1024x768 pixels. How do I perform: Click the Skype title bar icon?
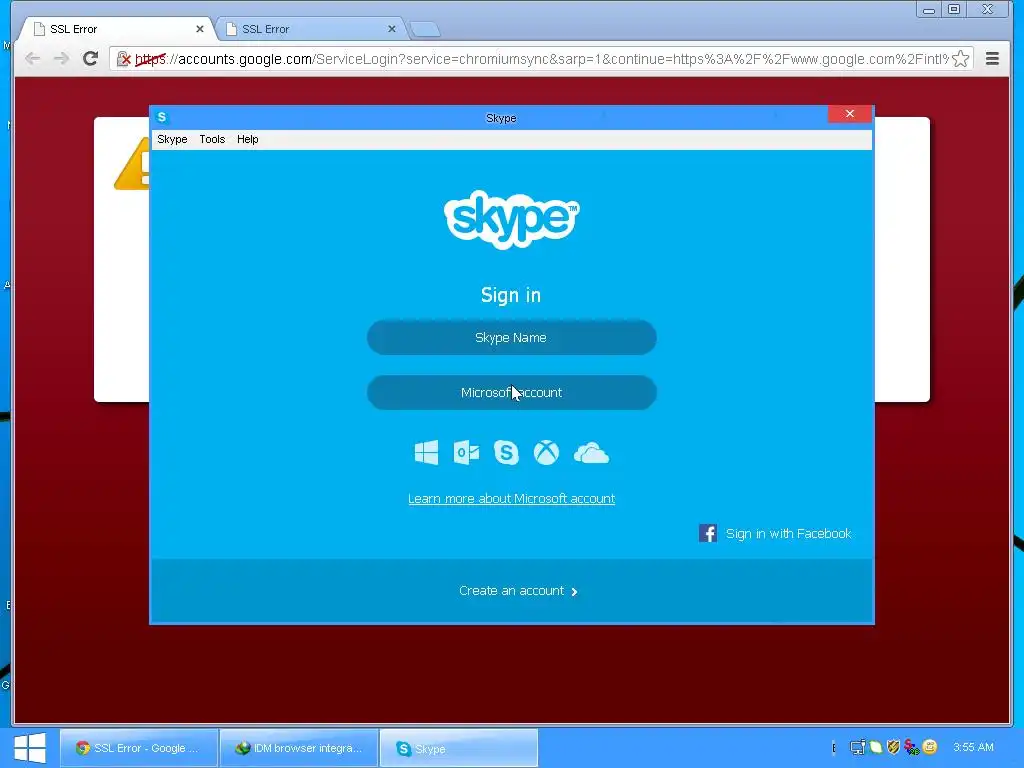click(162, 117)
